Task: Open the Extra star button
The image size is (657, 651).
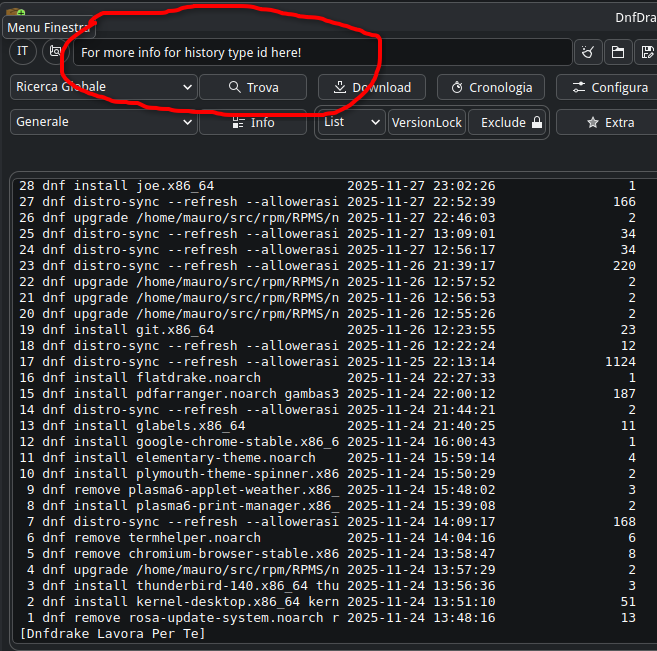Action: 609,122
